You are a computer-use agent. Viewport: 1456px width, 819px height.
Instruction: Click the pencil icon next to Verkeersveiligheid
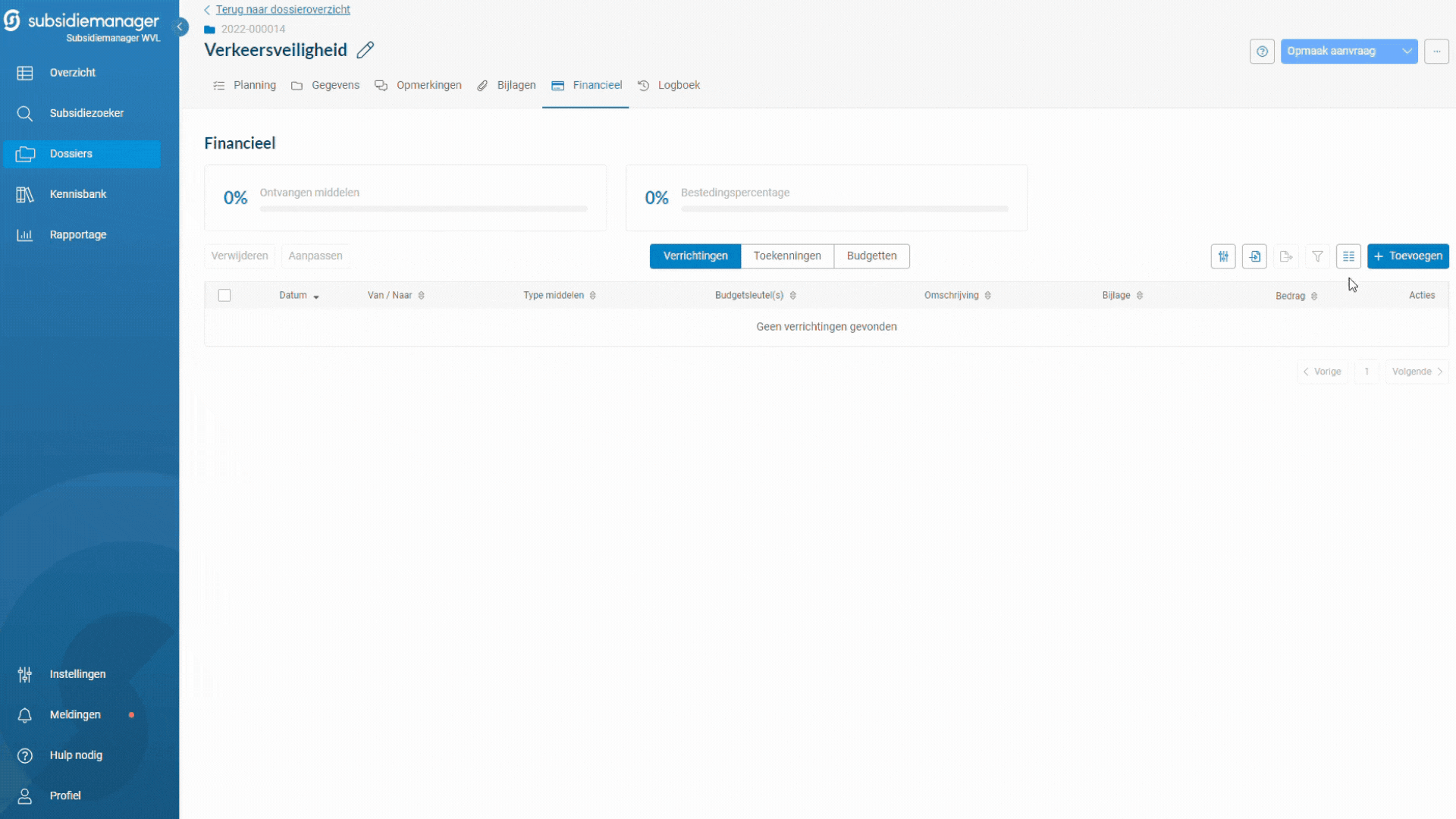[x=365, y=50]
